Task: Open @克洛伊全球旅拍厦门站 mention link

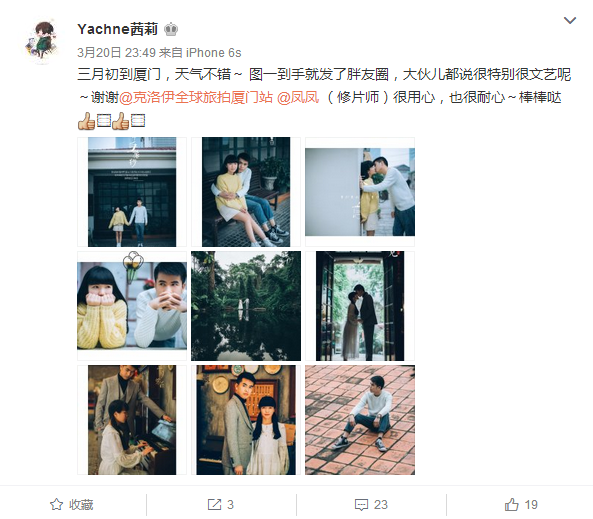Action: tap(196, 98)
